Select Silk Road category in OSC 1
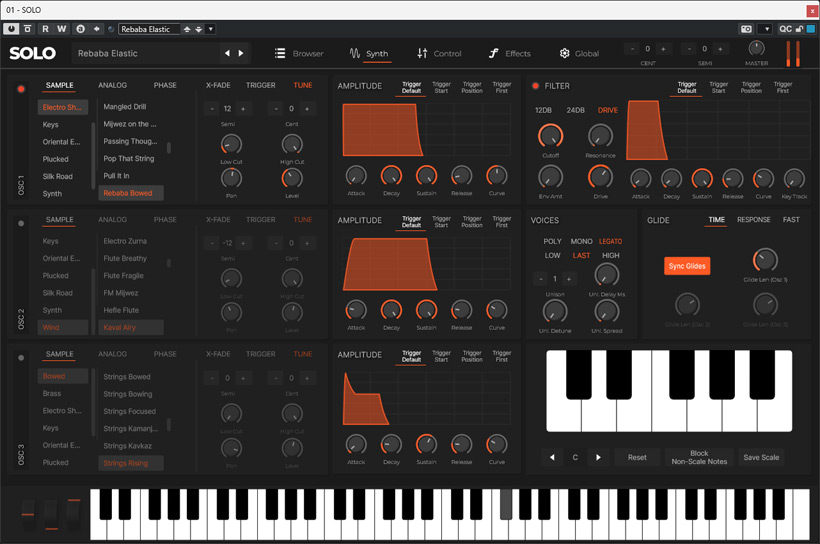820x544 pixels. (x=58, y=176)
